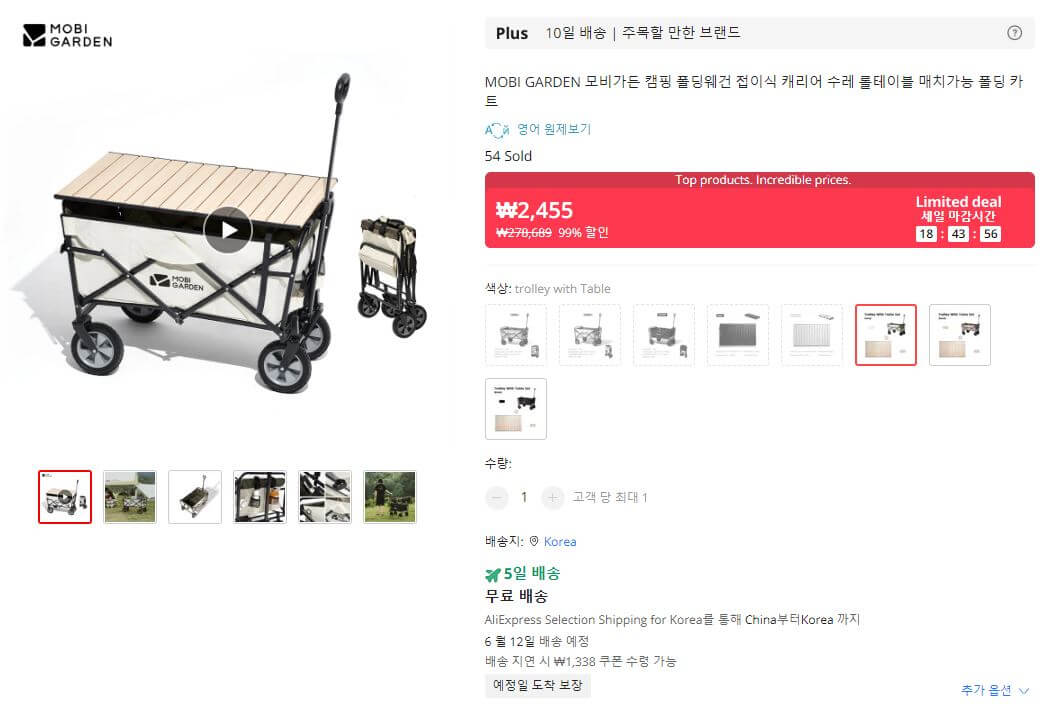Click the help question mark icon
This screenshot has width=1054, height=717.
point(1014,33)
